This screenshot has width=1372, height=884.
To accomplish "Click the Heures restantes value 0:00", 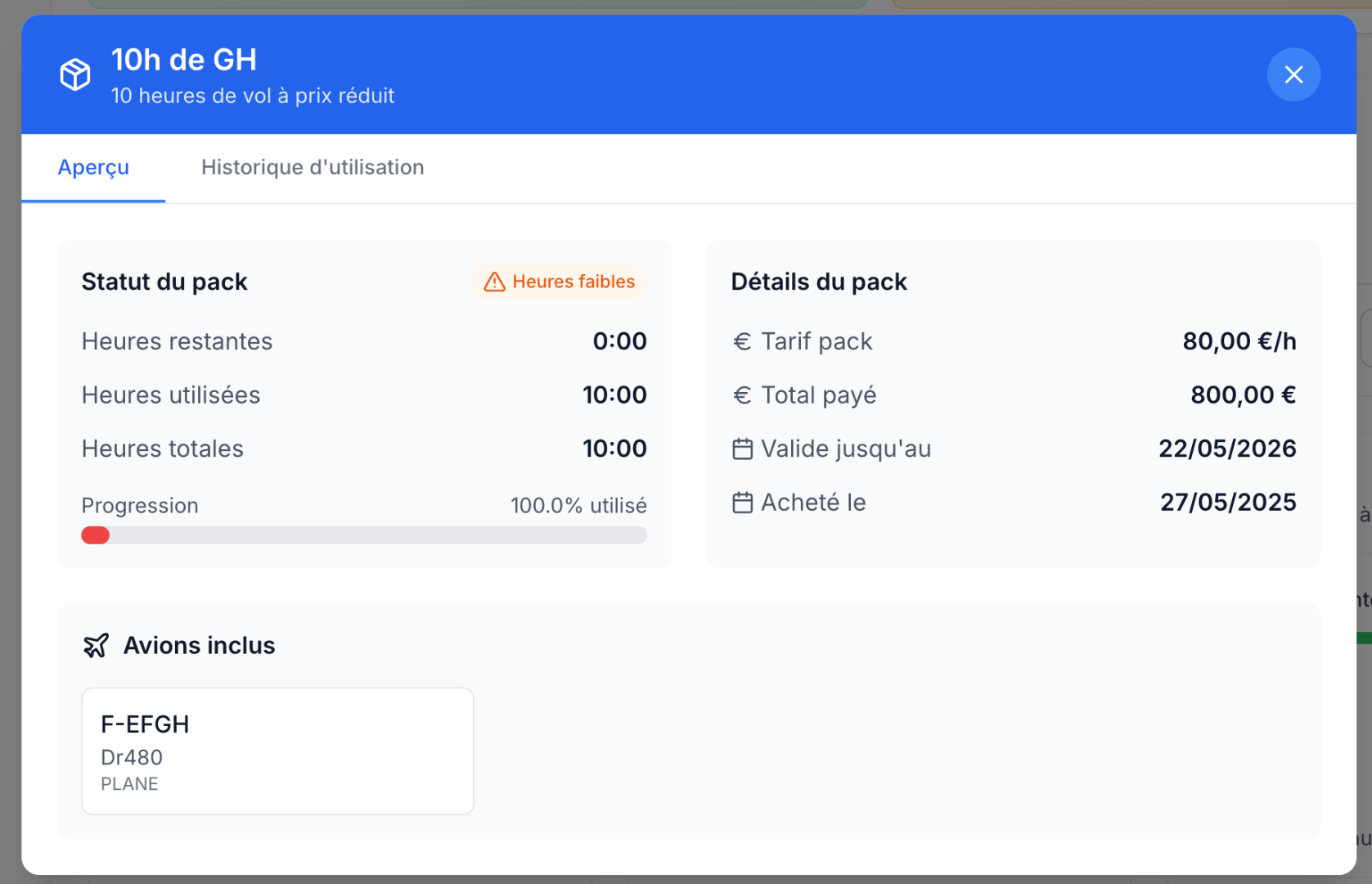I will 619,341.
